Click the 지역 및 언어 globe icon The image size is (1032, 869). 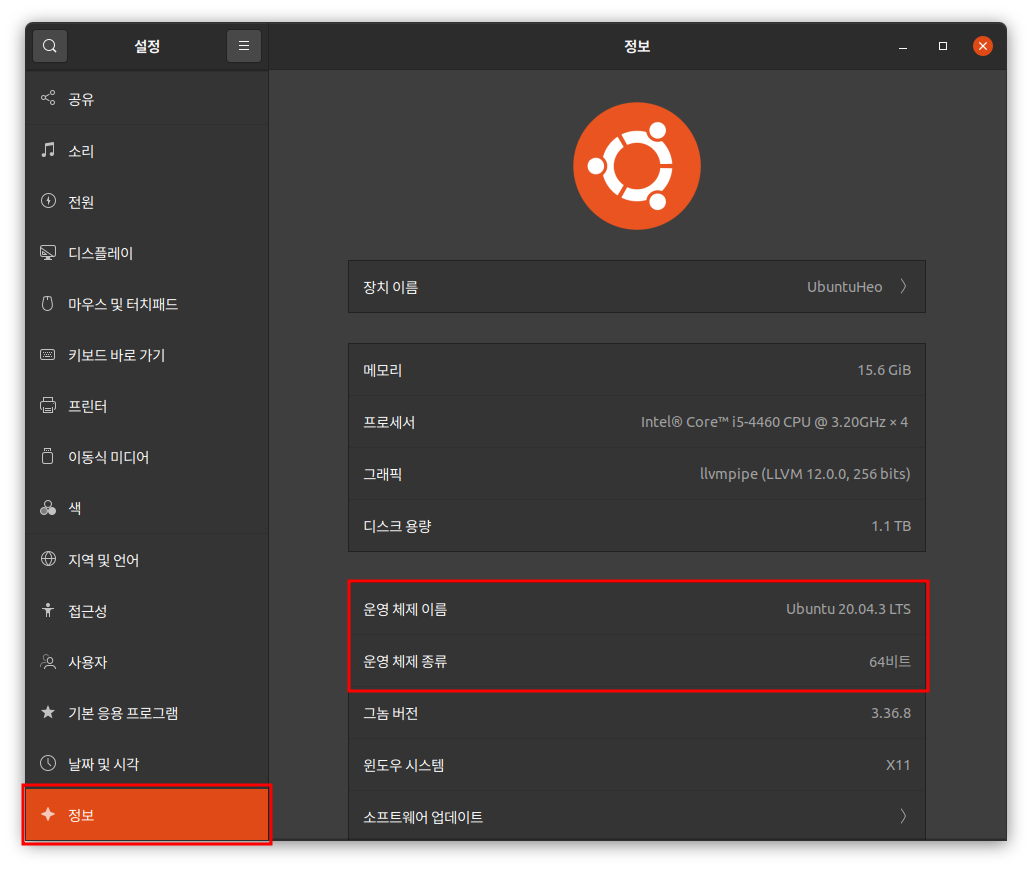pyautogui.click(x=48, y=559)
